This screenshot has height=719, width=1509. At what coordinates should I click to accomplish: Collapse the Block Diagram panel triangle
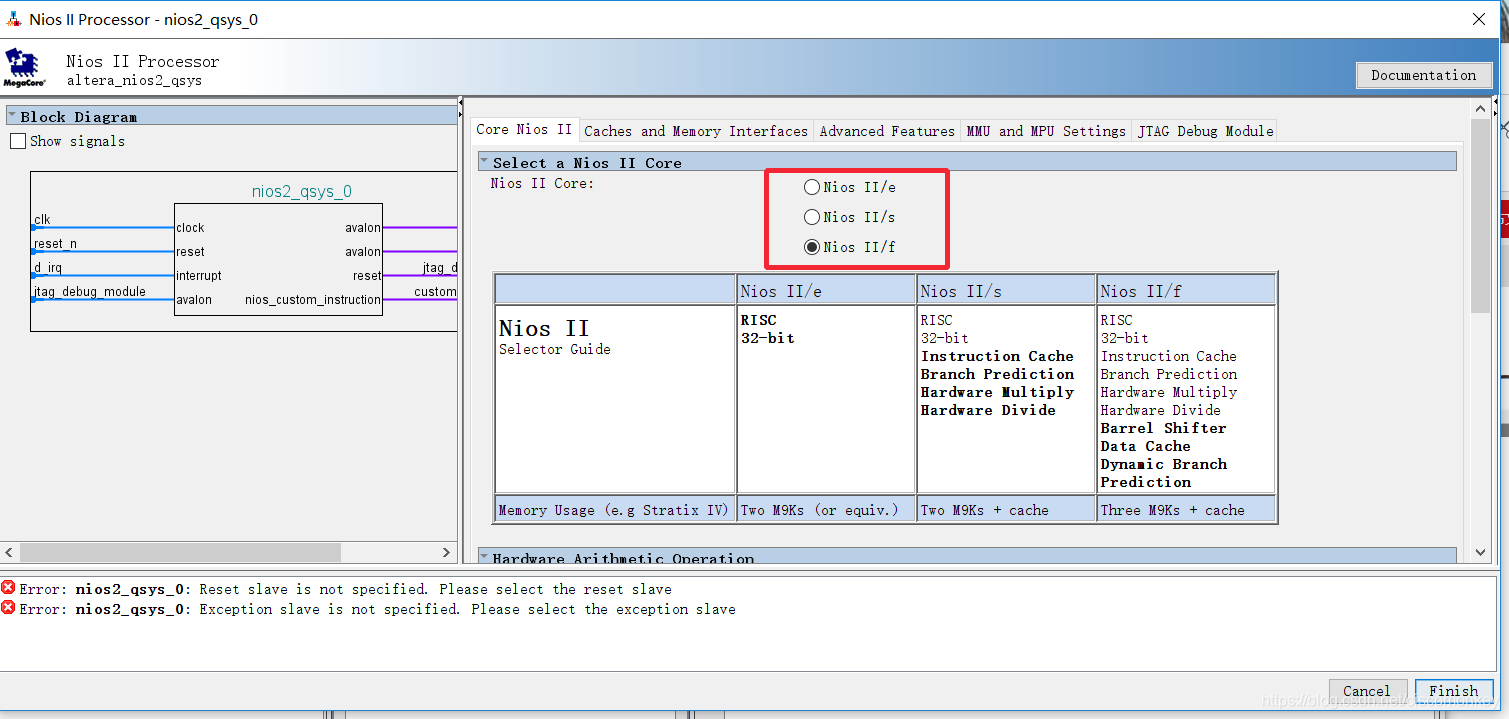pyautogui.click(x=12, y=116)
